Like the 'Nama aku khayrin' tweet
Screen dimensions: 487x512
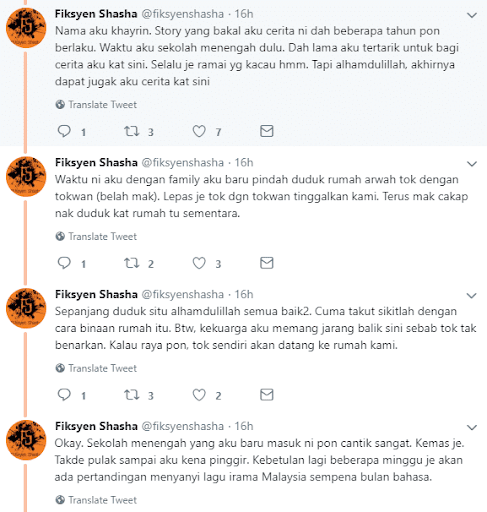pos(199,131)
